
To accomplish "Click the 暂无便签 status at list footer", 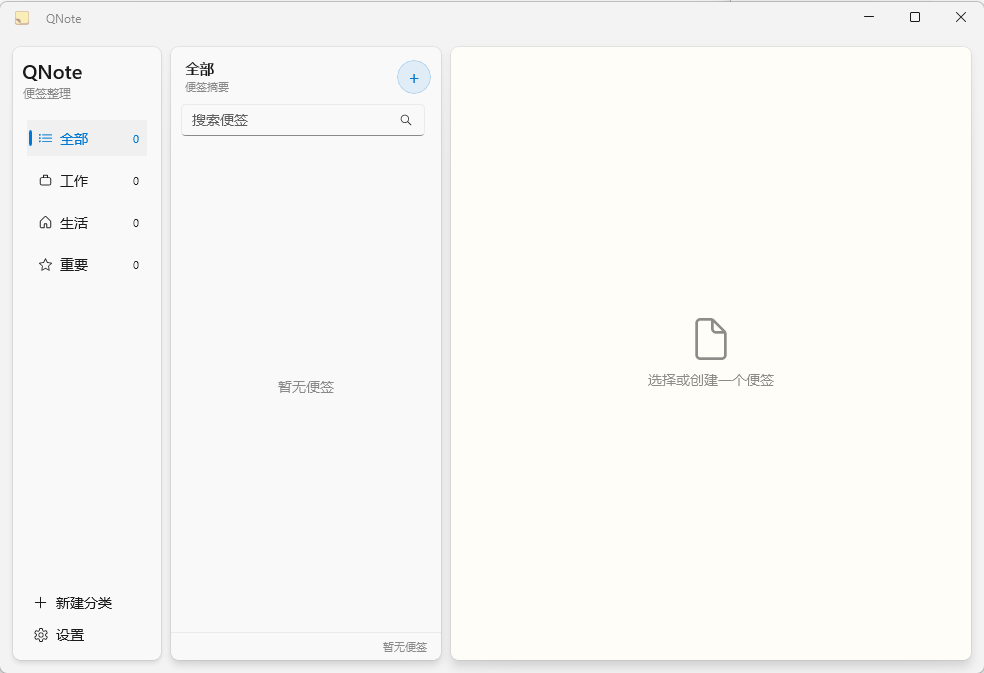I will (405, 647).
